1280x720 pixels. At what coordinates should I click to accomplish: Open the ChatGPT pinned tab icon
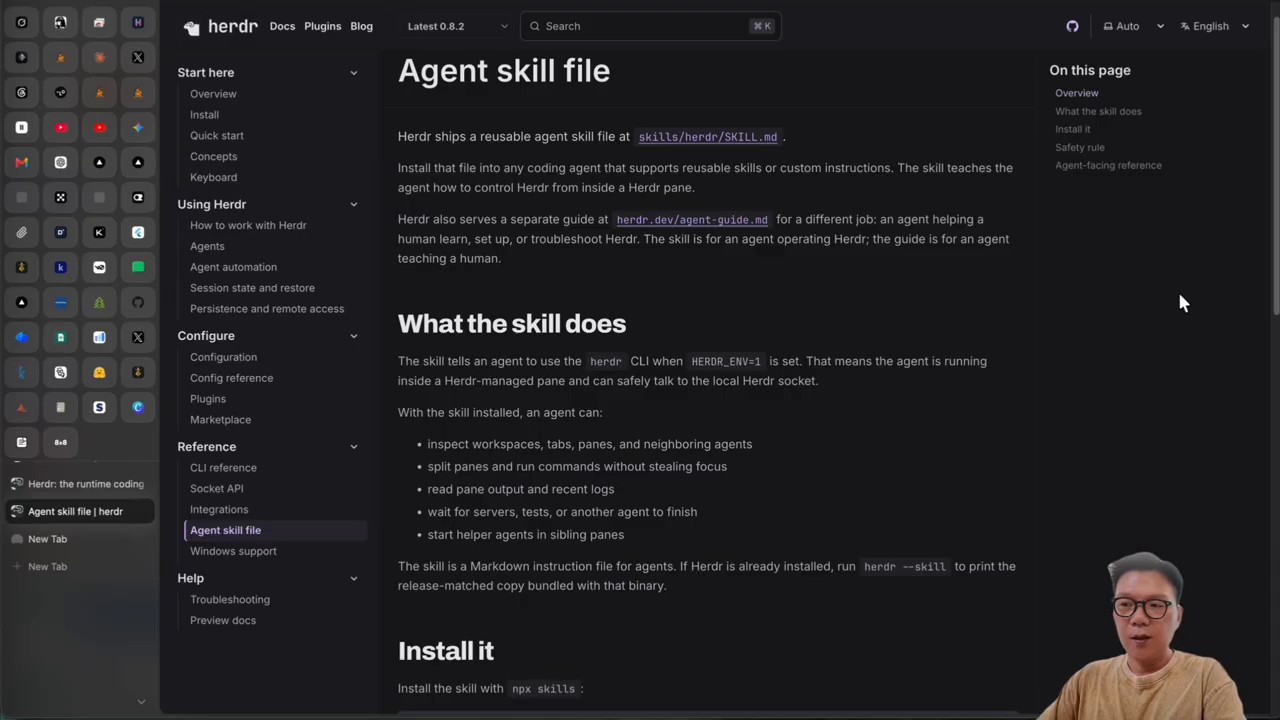61,162
